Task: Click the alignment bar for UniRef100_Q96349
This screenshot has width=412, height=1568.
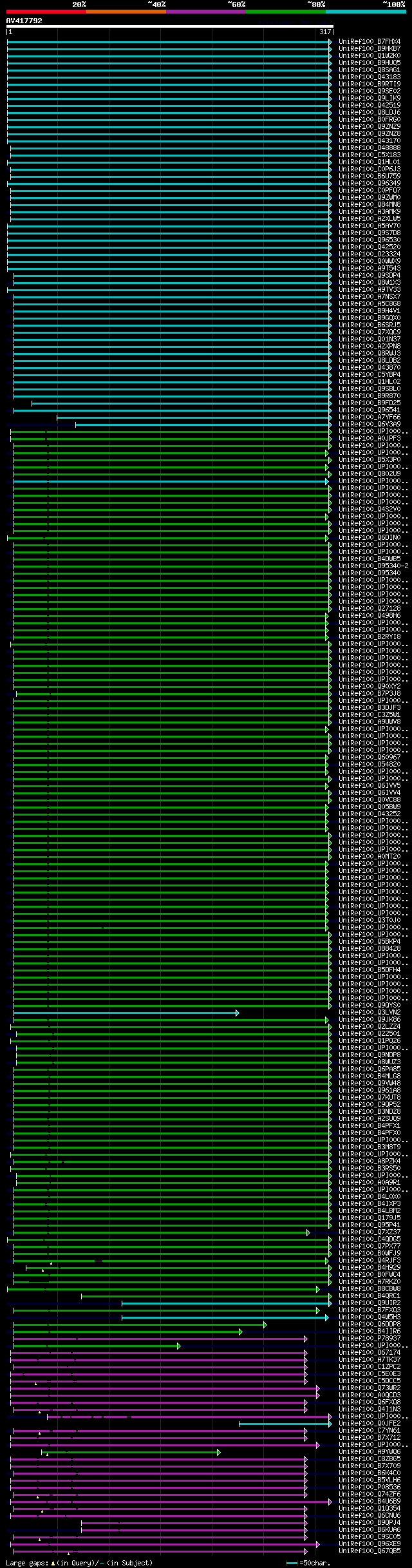Action: coord(169,184)
